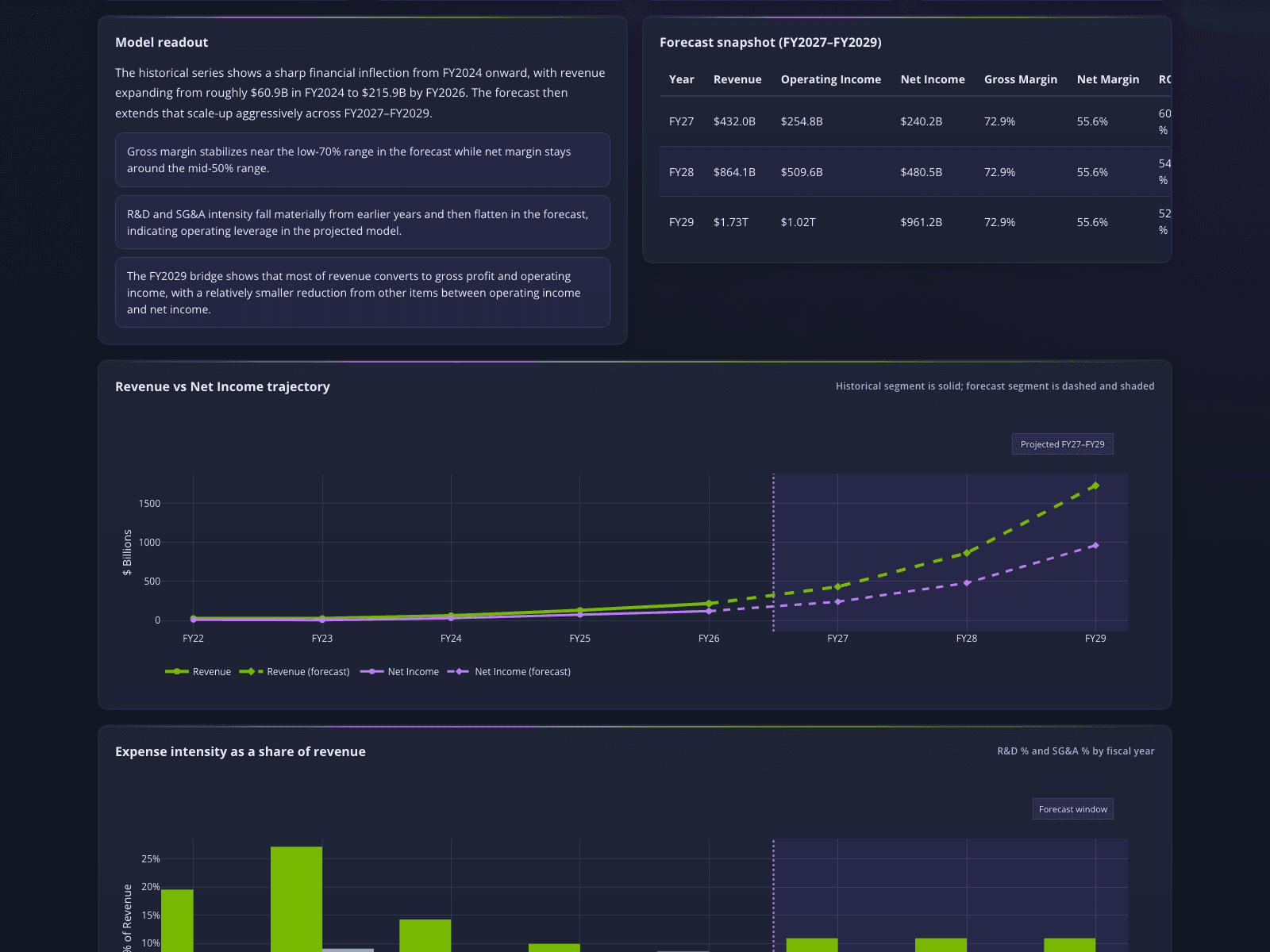This screenshot has width=1270, height=952.
Task: Click the FY27 revenue forecast diamond marker
Action: 837,587
